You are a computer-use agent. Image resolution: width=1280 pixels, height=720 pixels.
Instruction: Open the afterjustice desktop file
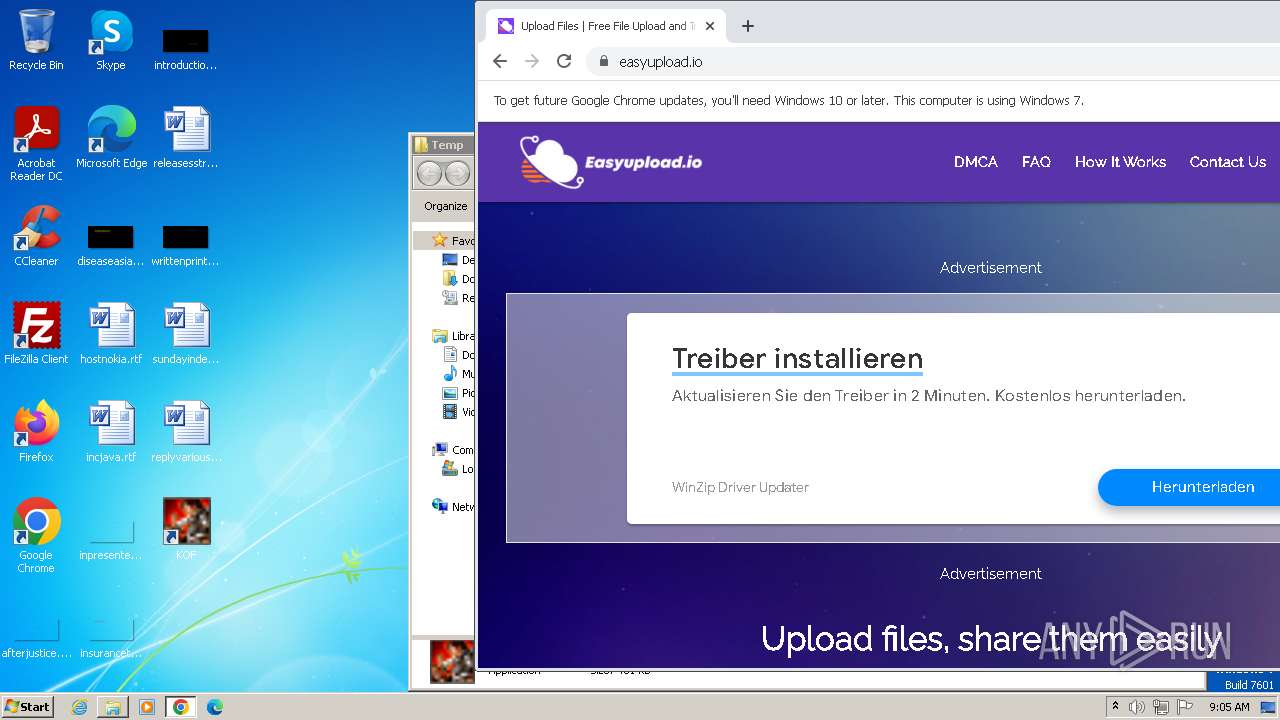(36, 636)
